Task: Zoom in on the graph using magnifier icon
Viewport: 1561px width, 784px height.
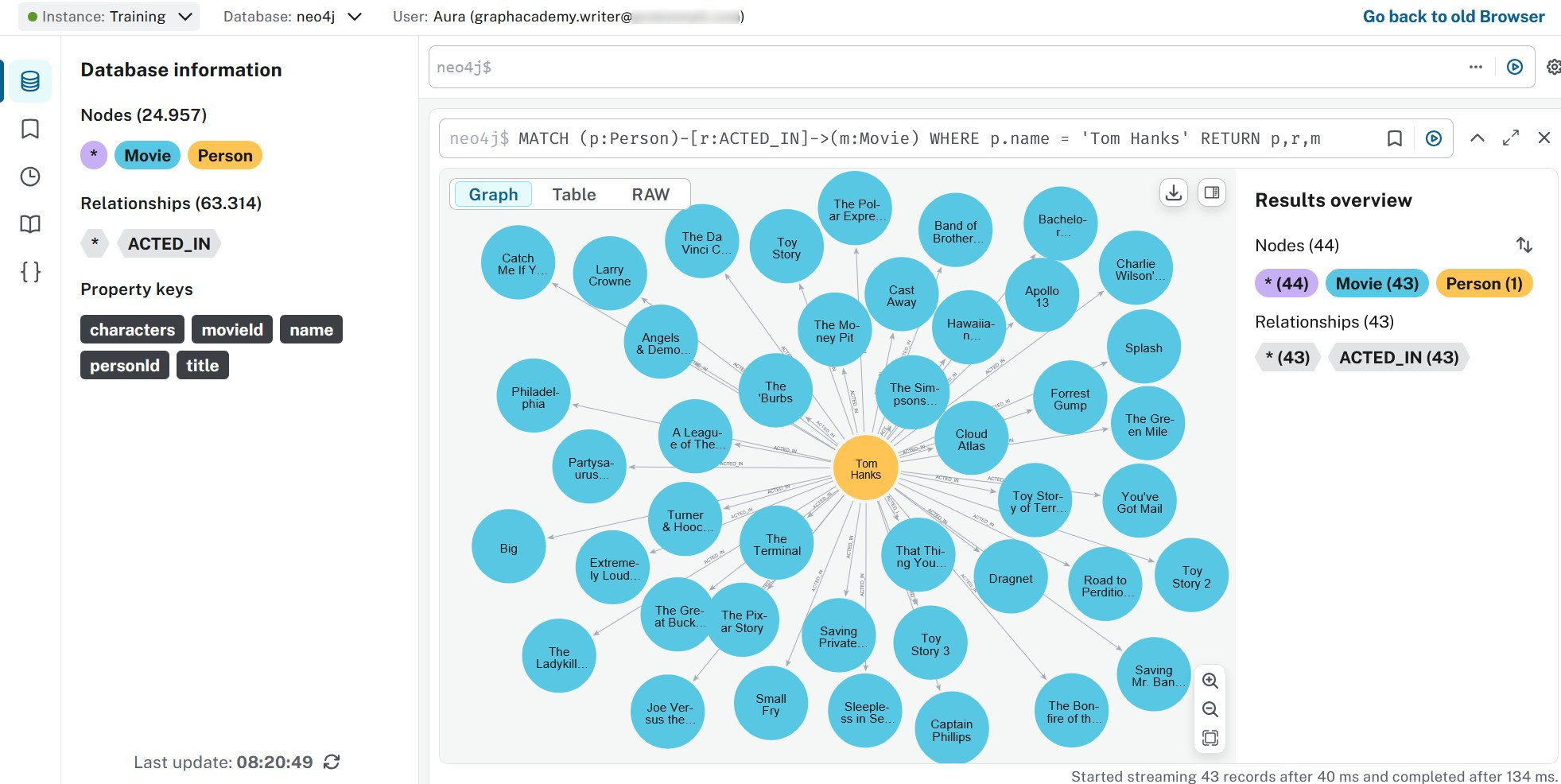Action: (1210, 681)
